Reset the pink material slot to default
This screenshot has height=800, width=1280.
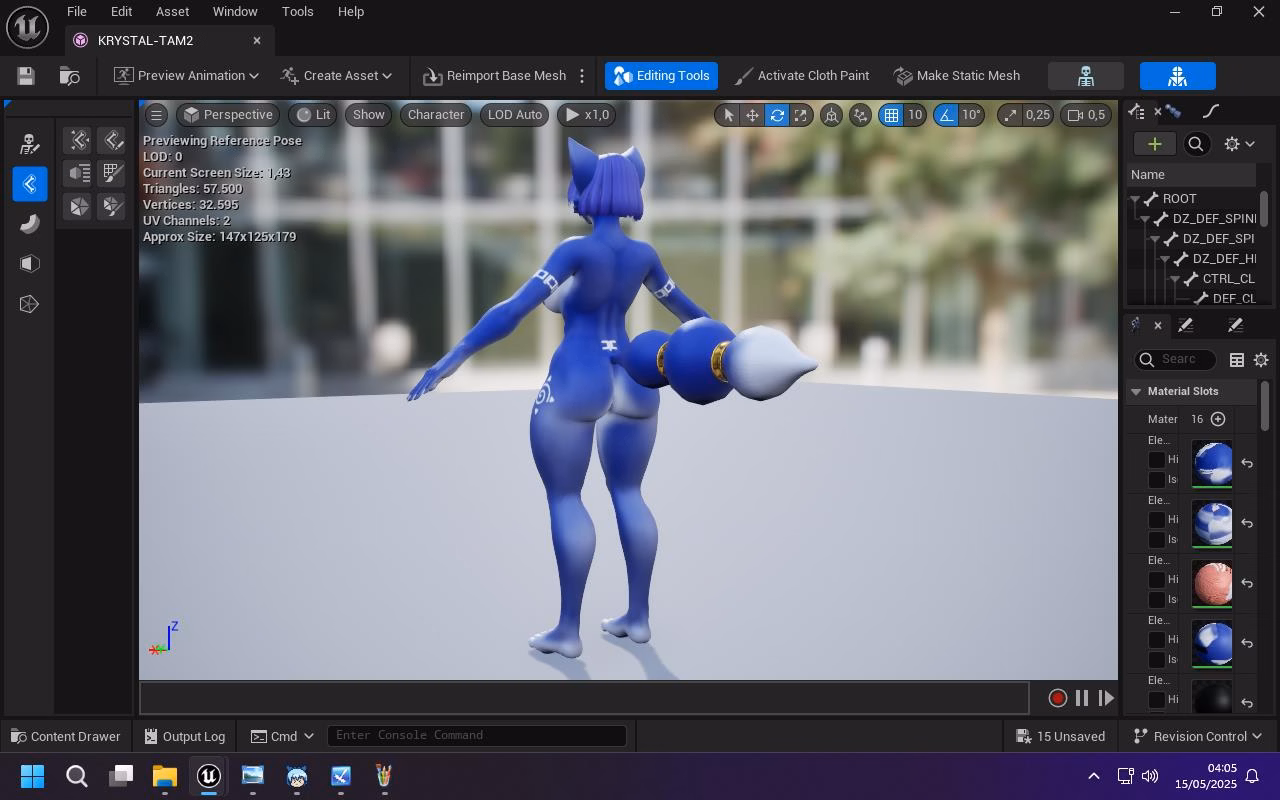[x=1247, y=583]
